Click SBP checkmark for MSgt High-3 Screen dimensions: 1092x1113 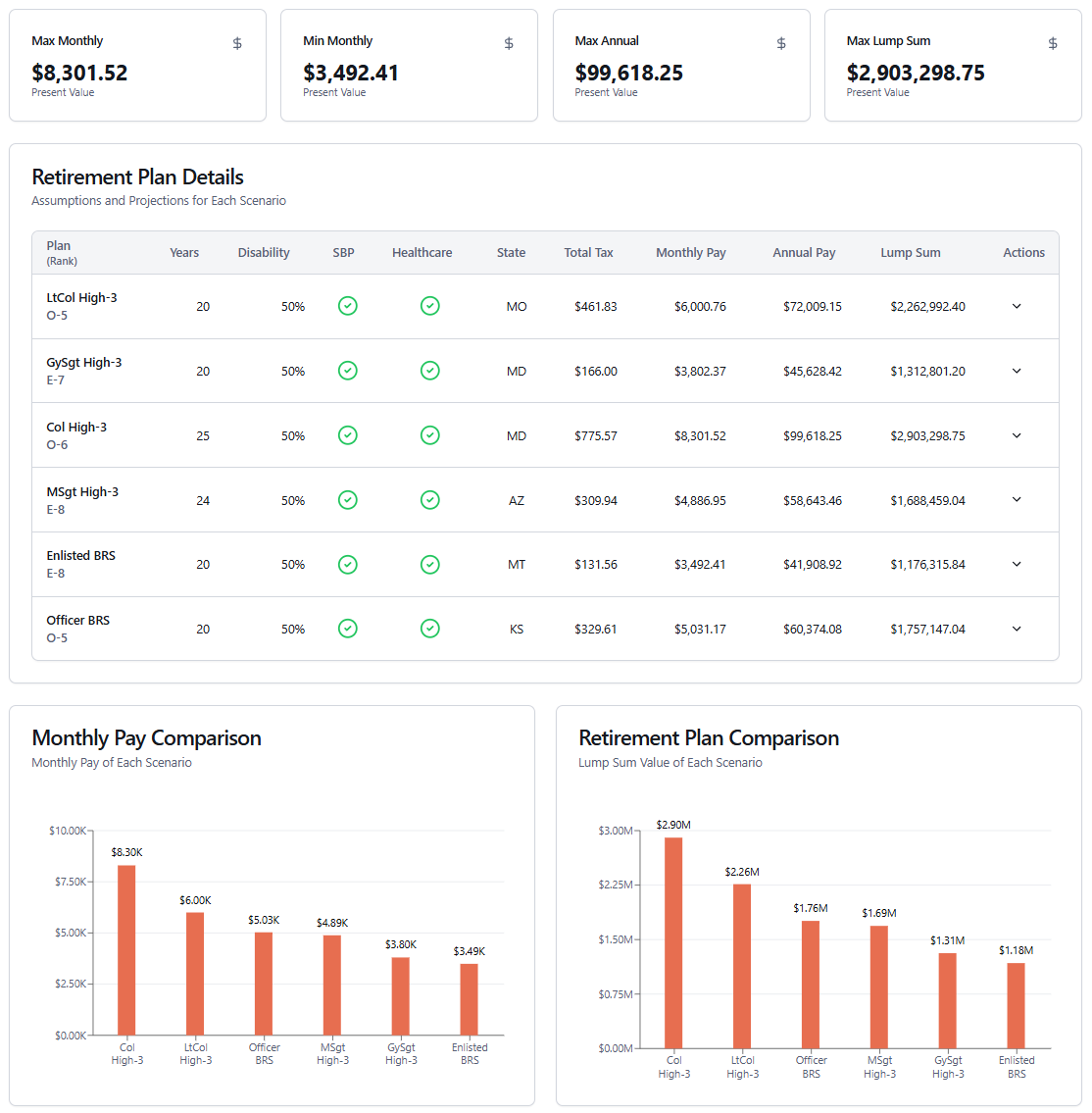point(348,500)
